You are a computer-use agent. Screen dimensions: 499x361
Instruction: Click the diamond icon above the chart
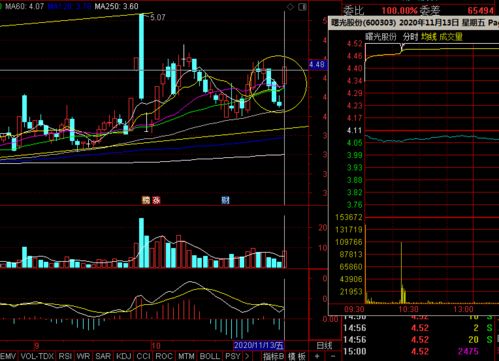(x=290, y=7)
